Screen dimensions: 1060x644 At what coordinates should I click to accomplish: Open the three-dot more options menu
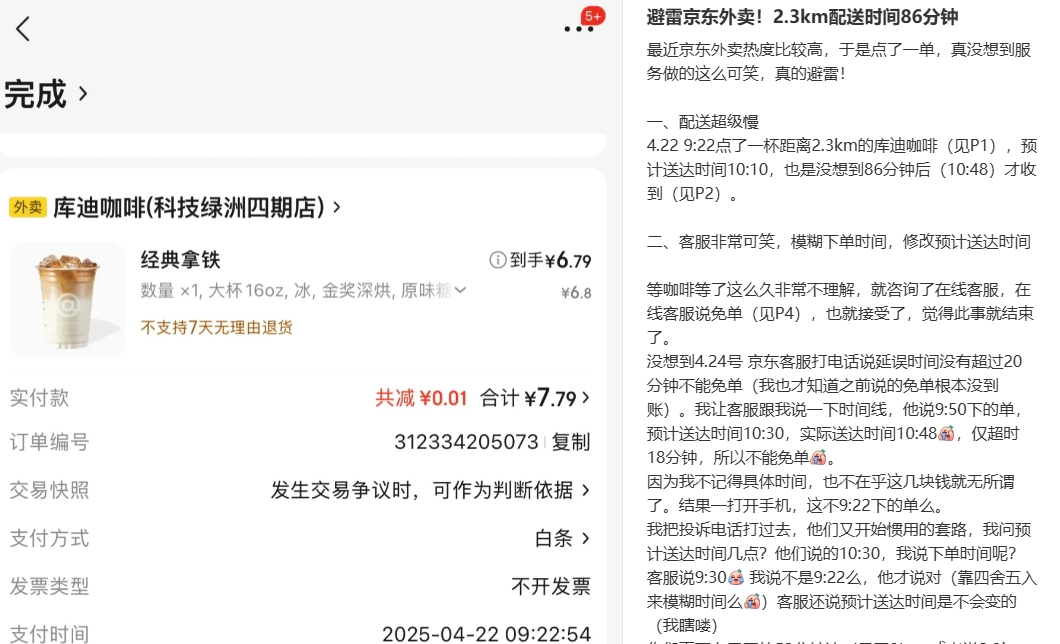tap(578, 29)
